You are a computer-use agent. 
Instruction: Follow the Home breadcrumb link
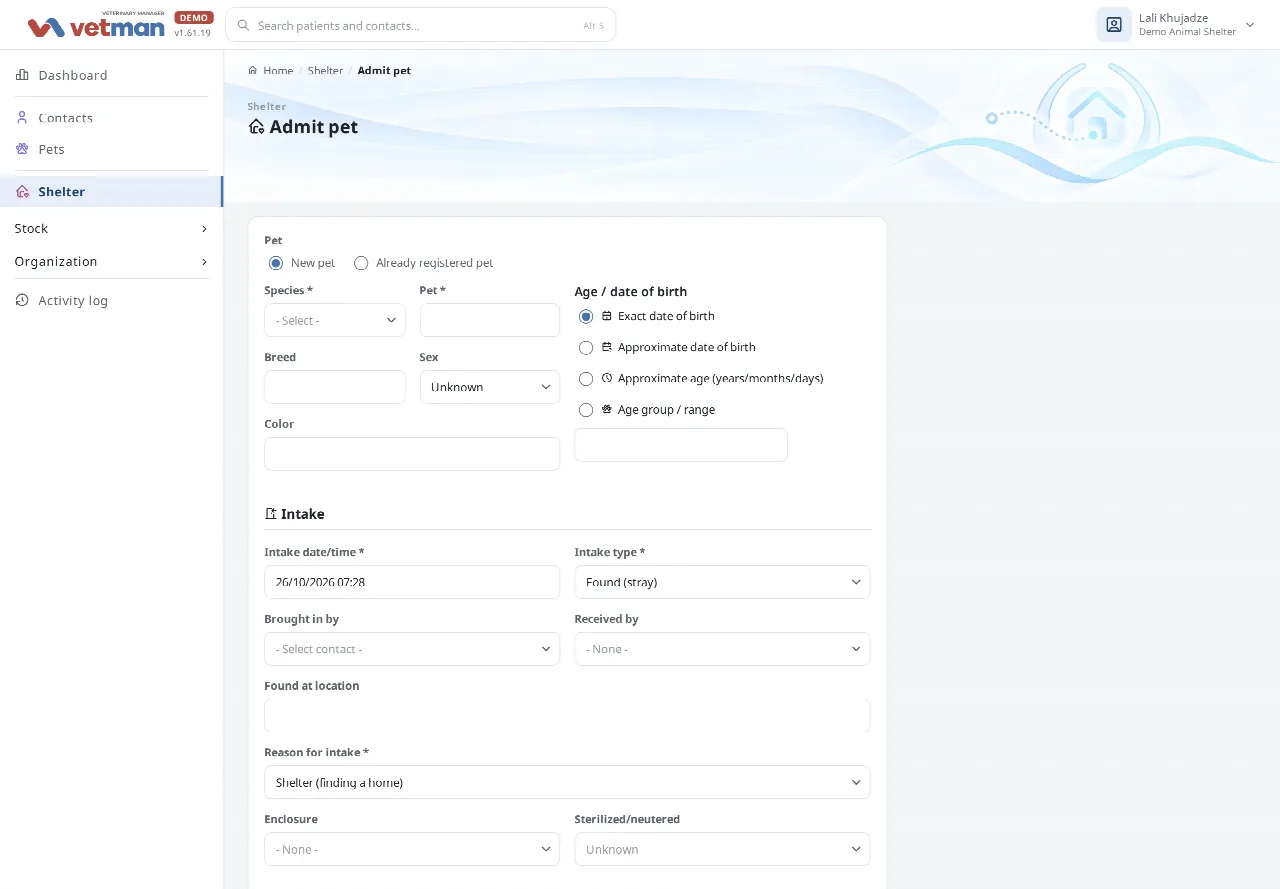pyautogui.click(x=278, y=70)
